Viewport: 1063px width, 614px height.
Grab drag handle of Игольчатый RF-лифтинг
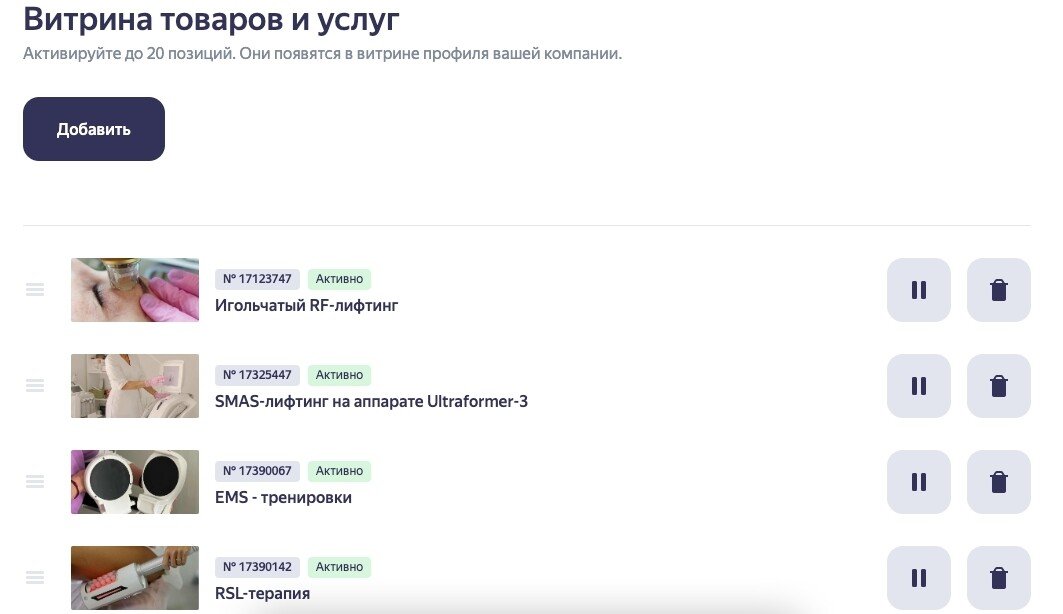(35, 290)
